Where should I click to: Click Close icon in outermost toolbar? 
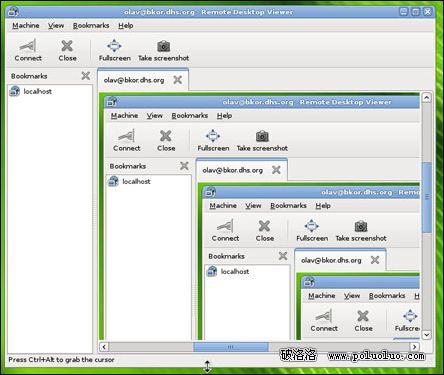coord(67,46)
